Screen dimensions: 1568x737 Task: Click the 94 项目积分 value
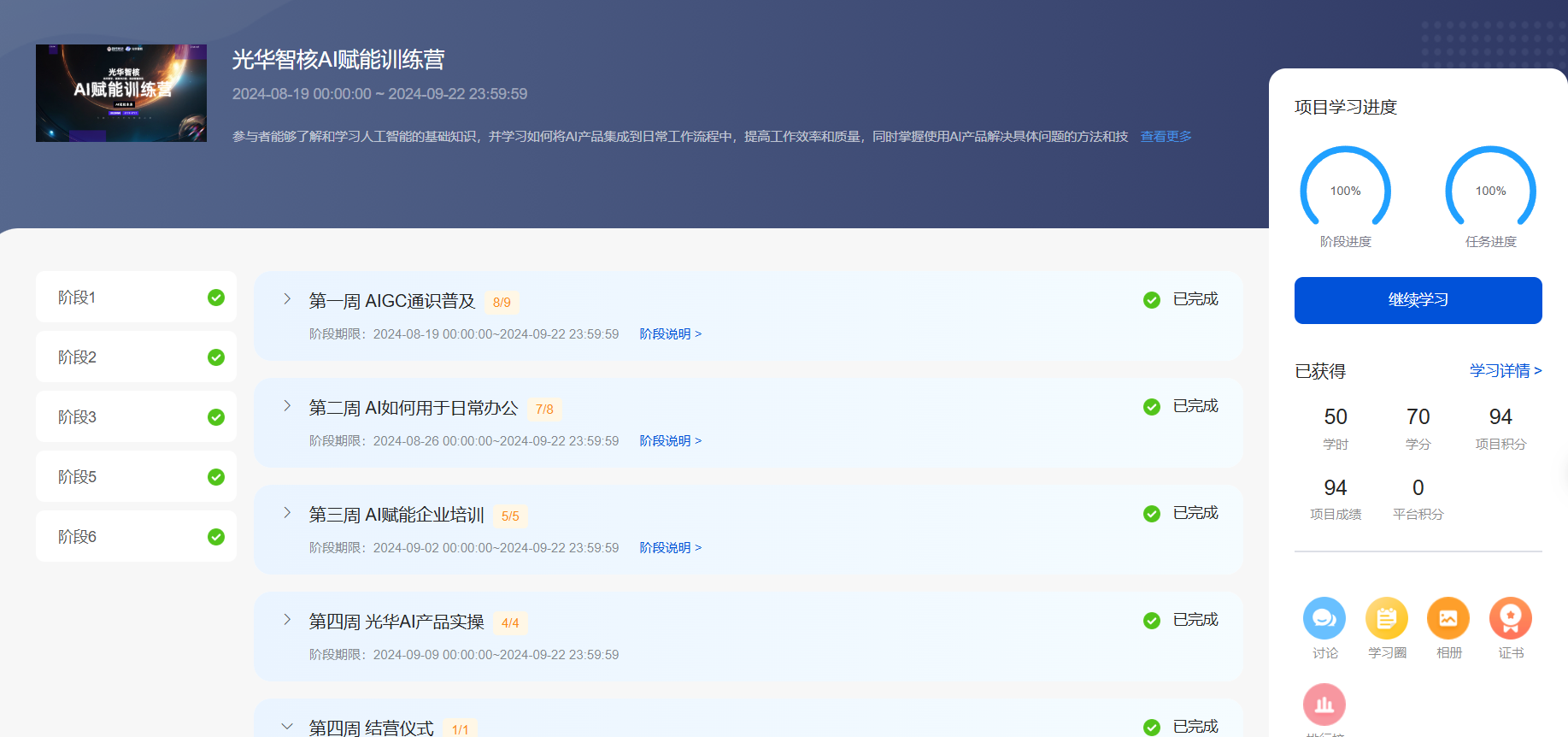1500,416
